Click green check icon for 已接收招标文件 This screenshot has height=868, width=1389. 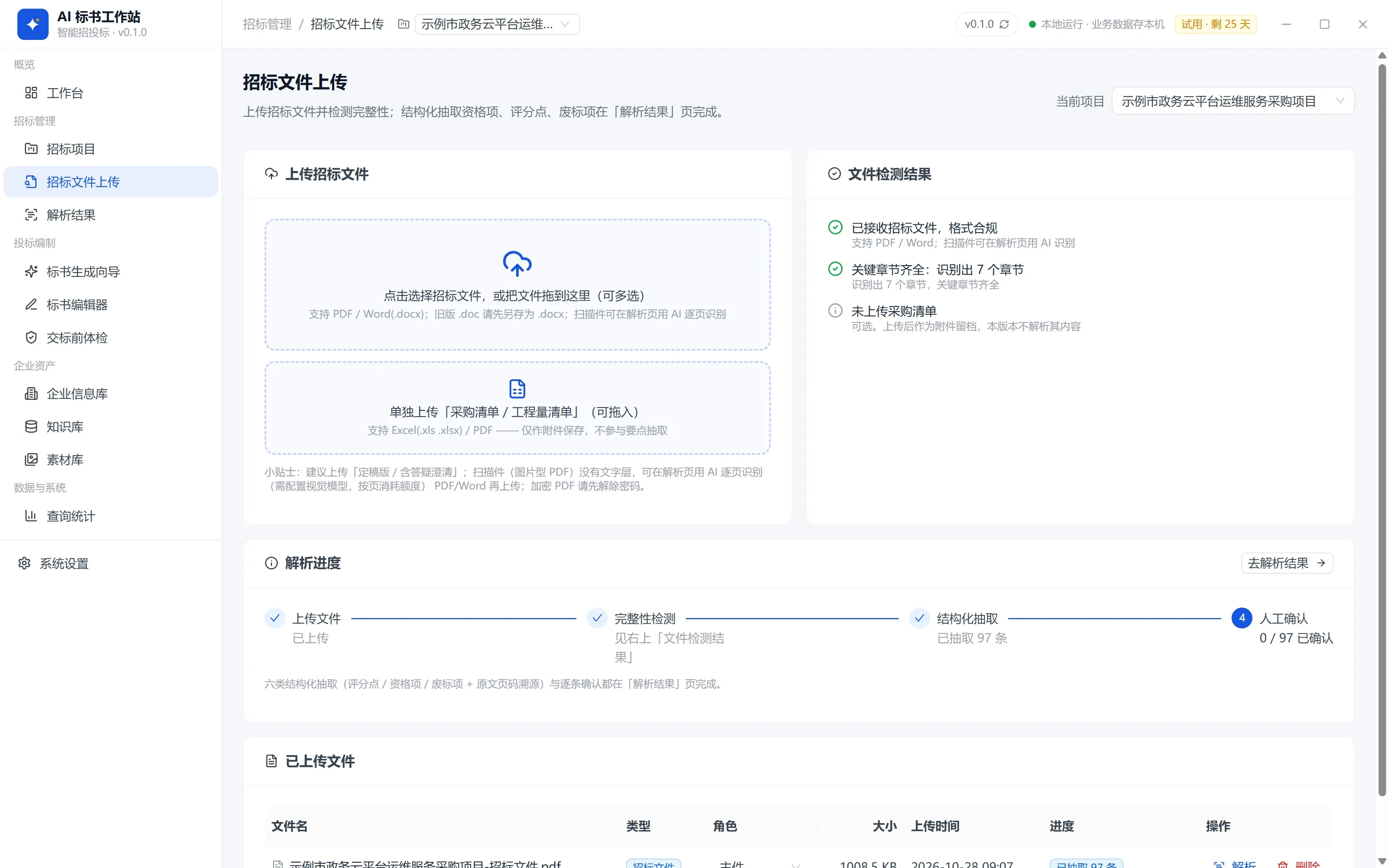pyautogui.click(x=835, y=227)
